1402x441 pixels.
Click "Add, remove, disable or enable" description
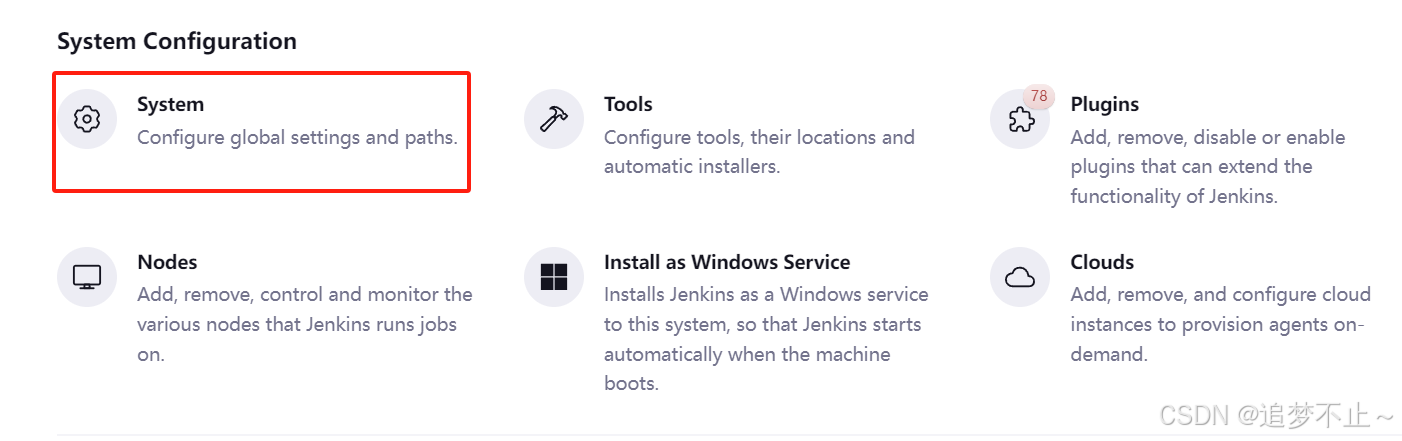pos(1208,137)
